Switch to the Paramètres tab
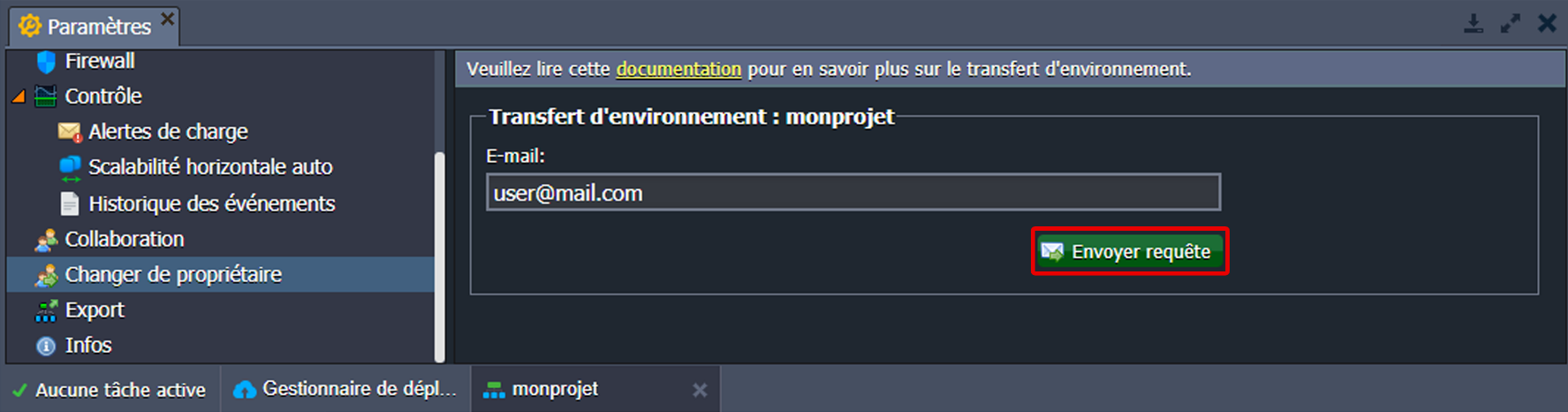 pyautogui.click(x=97, y=27)
